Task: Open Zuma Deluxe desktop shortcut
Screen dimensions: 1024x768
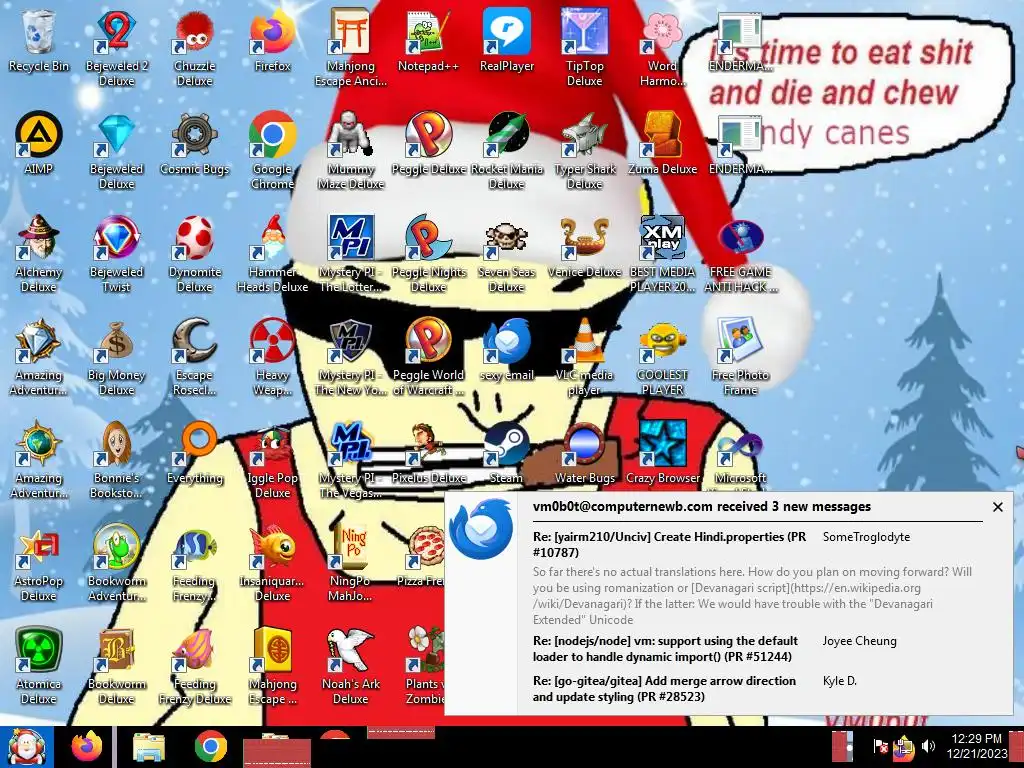Action: pyautogui.click(x=662, y=143)
